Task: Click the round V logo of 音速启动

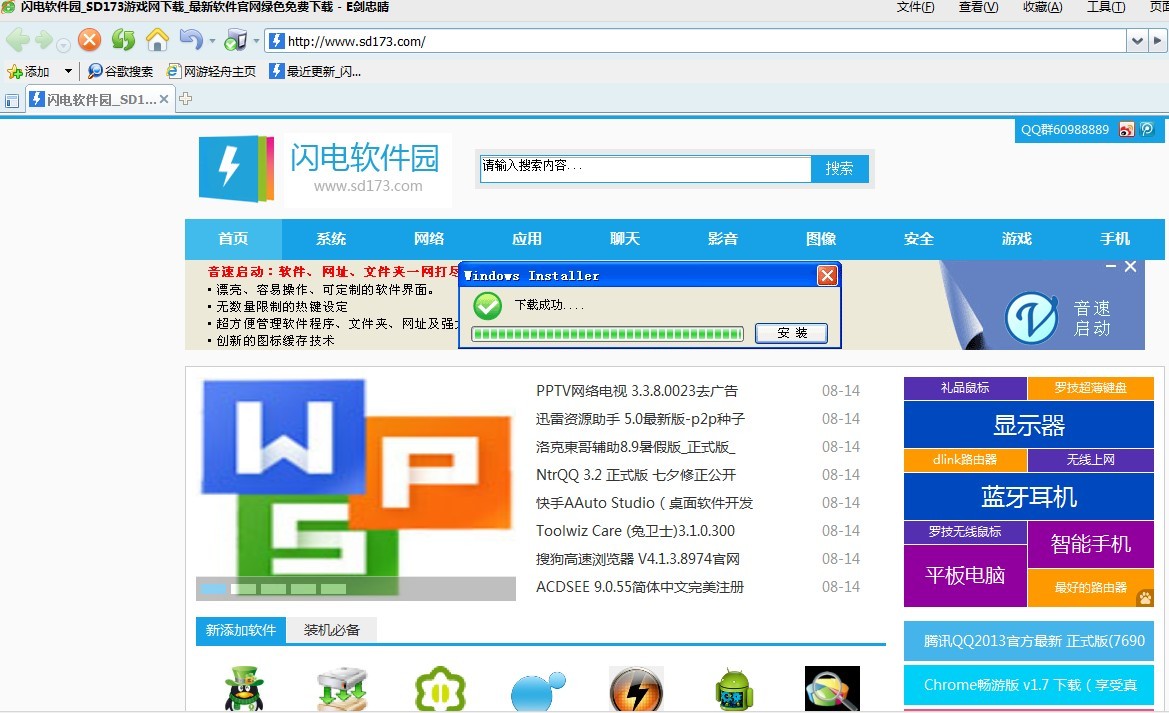Action: pos(1031,317)
